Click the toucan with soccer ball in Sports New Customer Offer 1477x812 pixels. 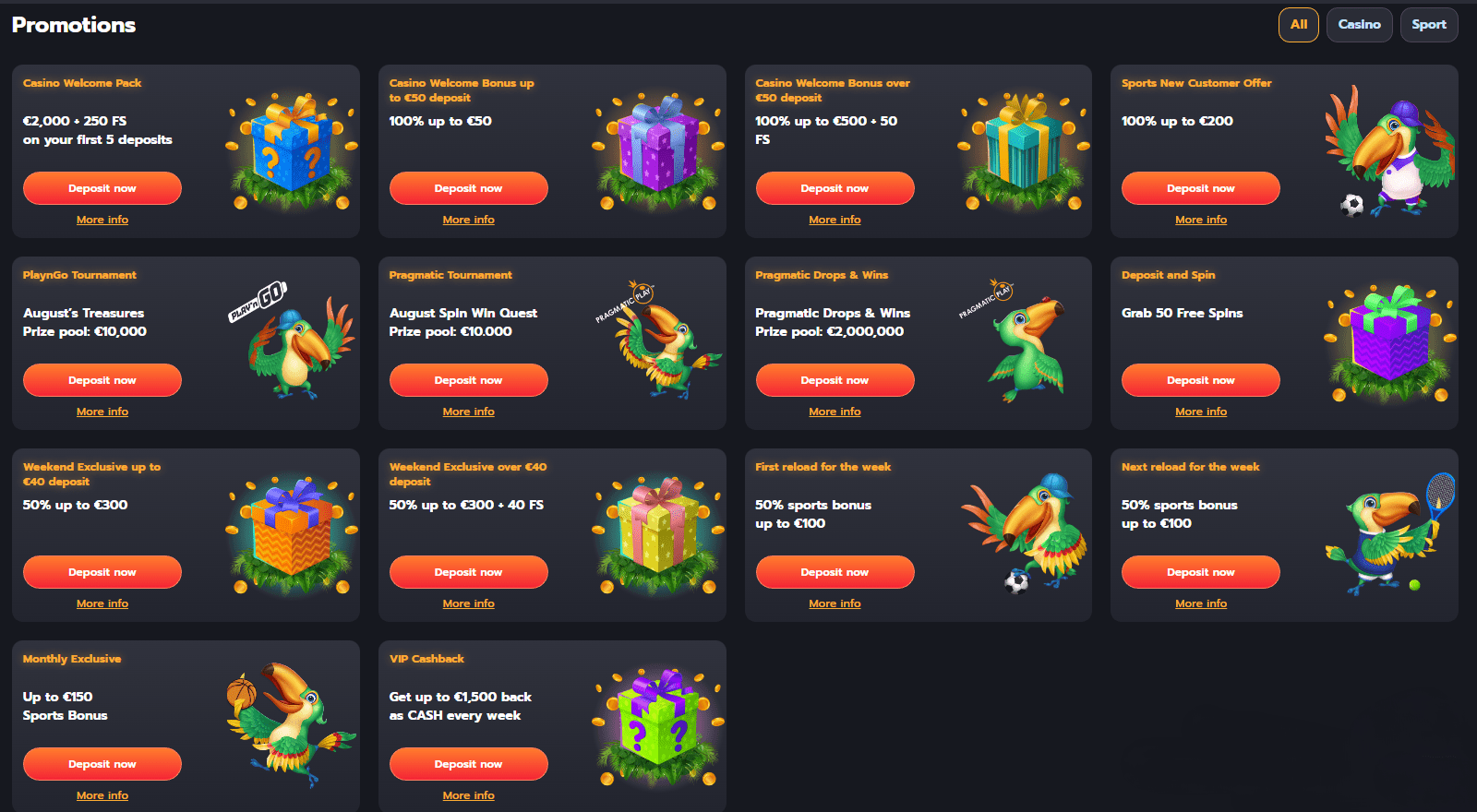[1390, 150]
